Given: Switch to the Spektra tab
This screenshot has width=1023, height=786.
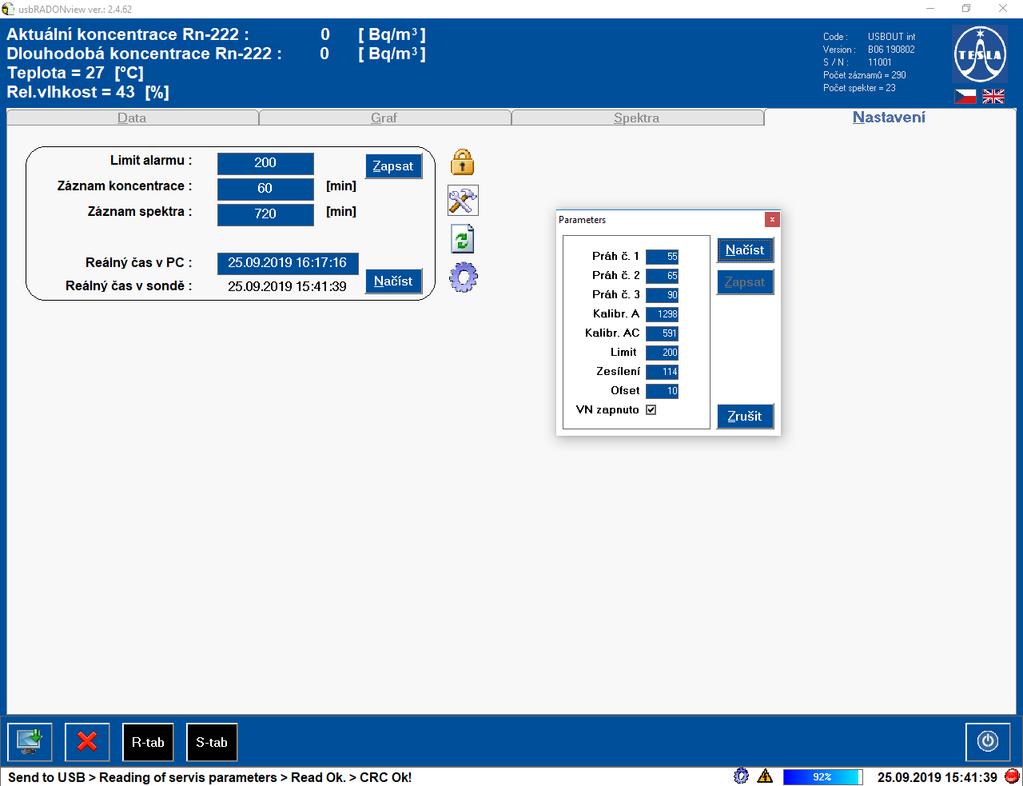Looking at the screenshot, I should 636,118.
